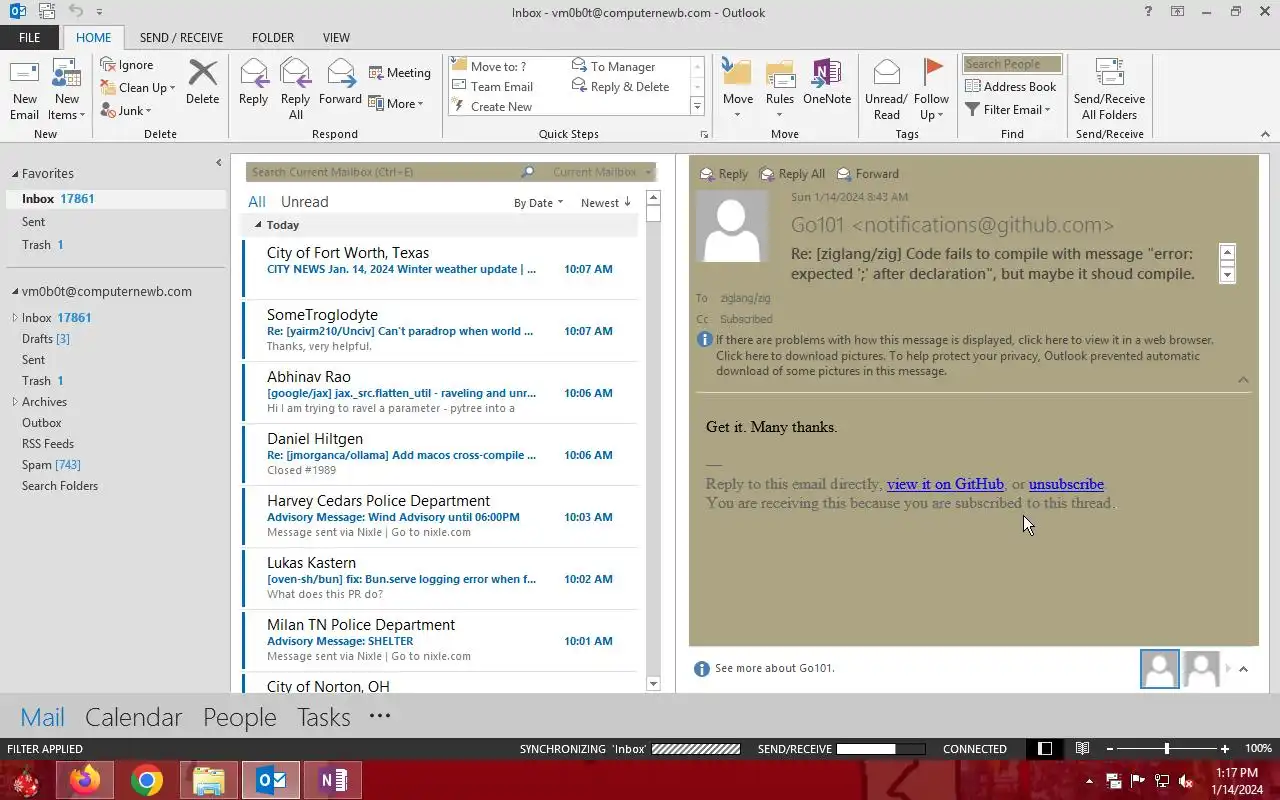Click Reply in the reading pane
Image resolution: width=1280 pixels, height=800 pixels.
pyautogui.click(x=724, y=174)
